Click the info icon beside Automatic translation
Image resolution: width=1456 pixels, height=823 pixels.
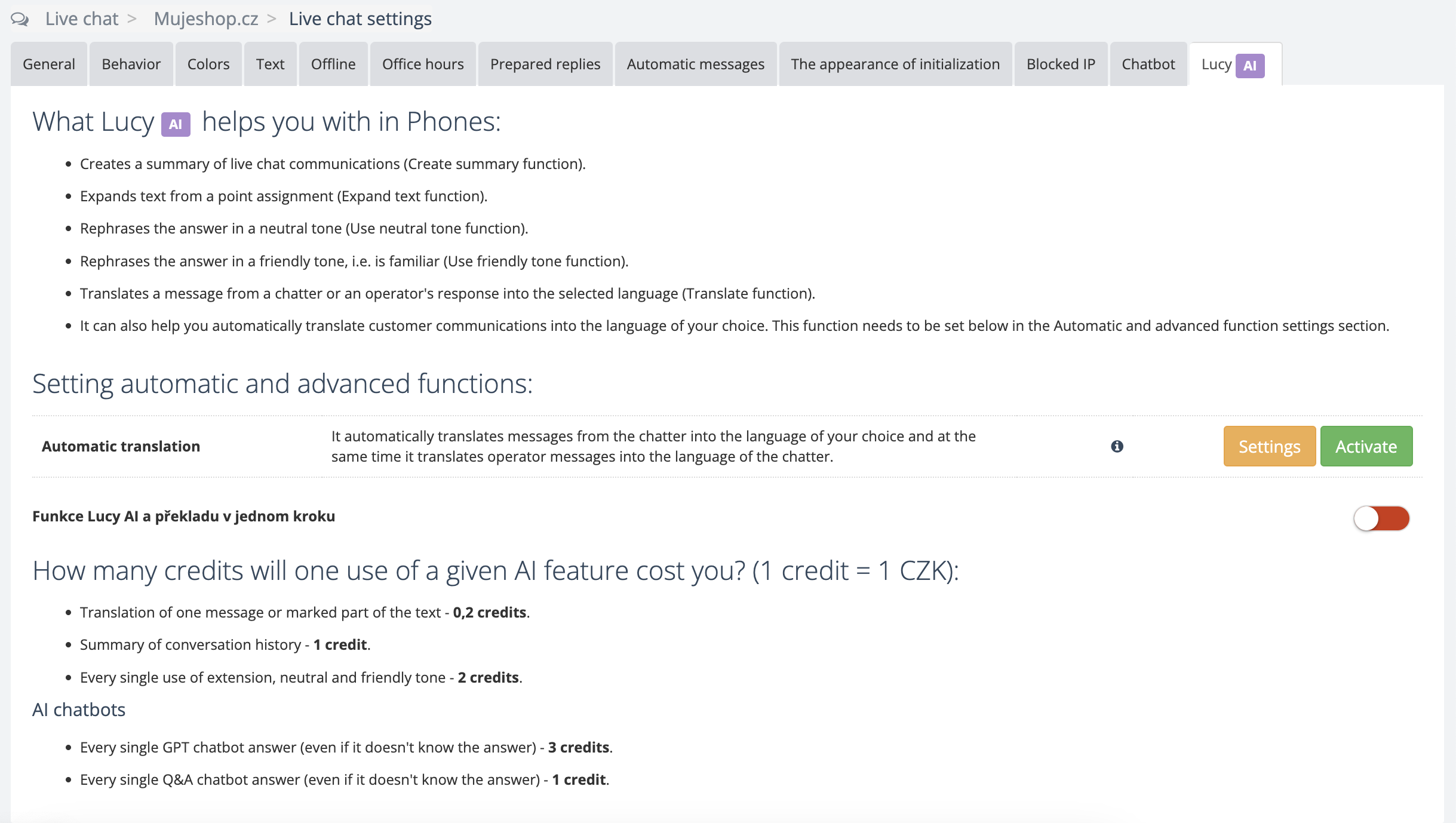[x=1117, y=446]
